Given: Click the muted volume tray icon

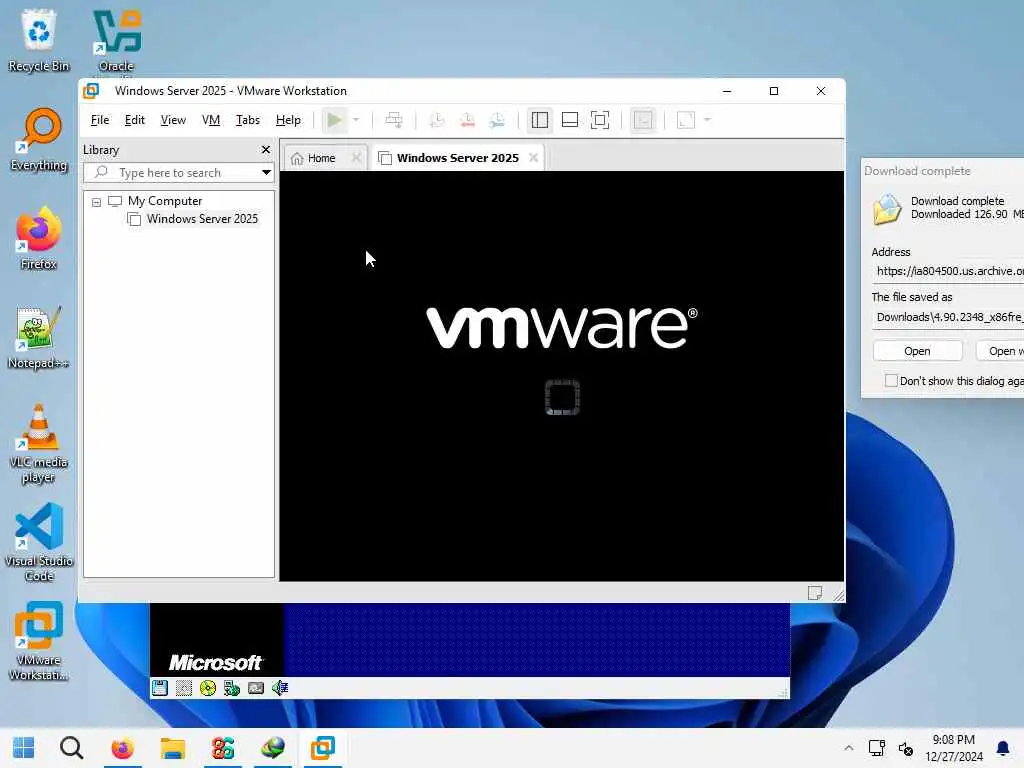Looking at the screenshot, I should pyautogui.click(x=906, y=748).
